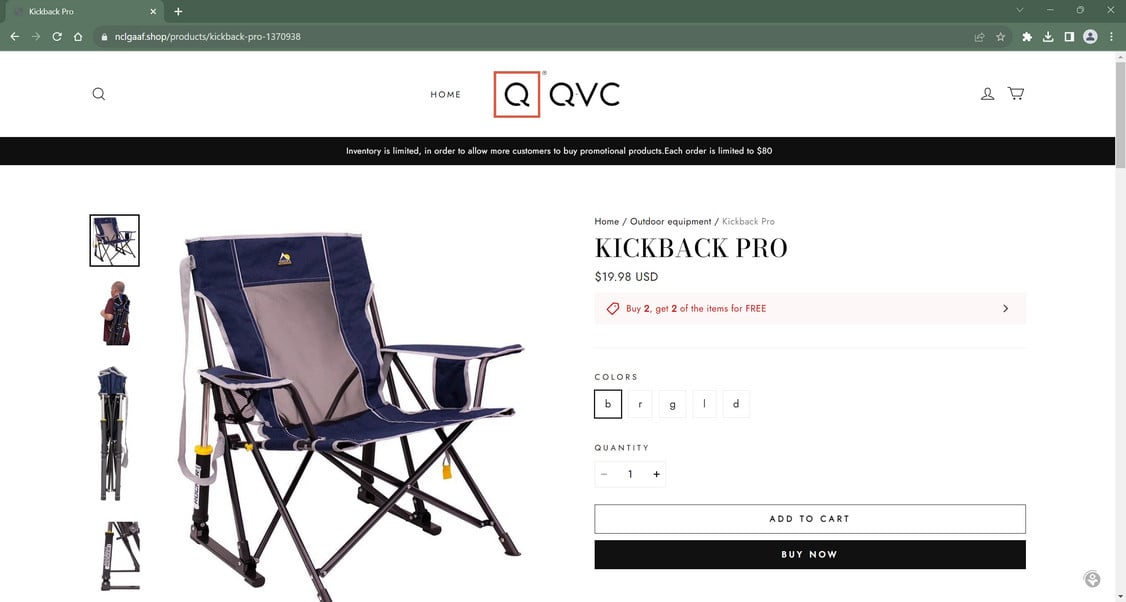This screenshot has height=602, width=1126.
Task: Open the HOME navigation menu item
Action: tap(446, 94)
